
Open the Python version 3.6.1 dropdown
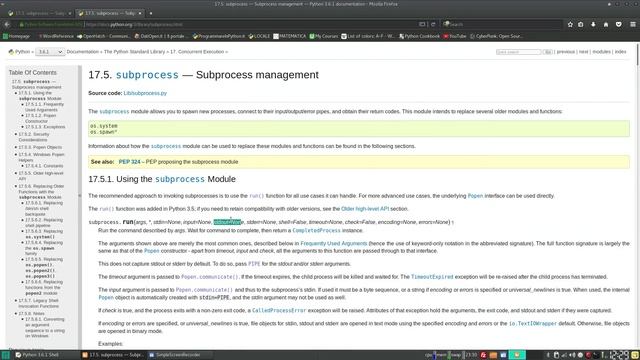[50, 52]
